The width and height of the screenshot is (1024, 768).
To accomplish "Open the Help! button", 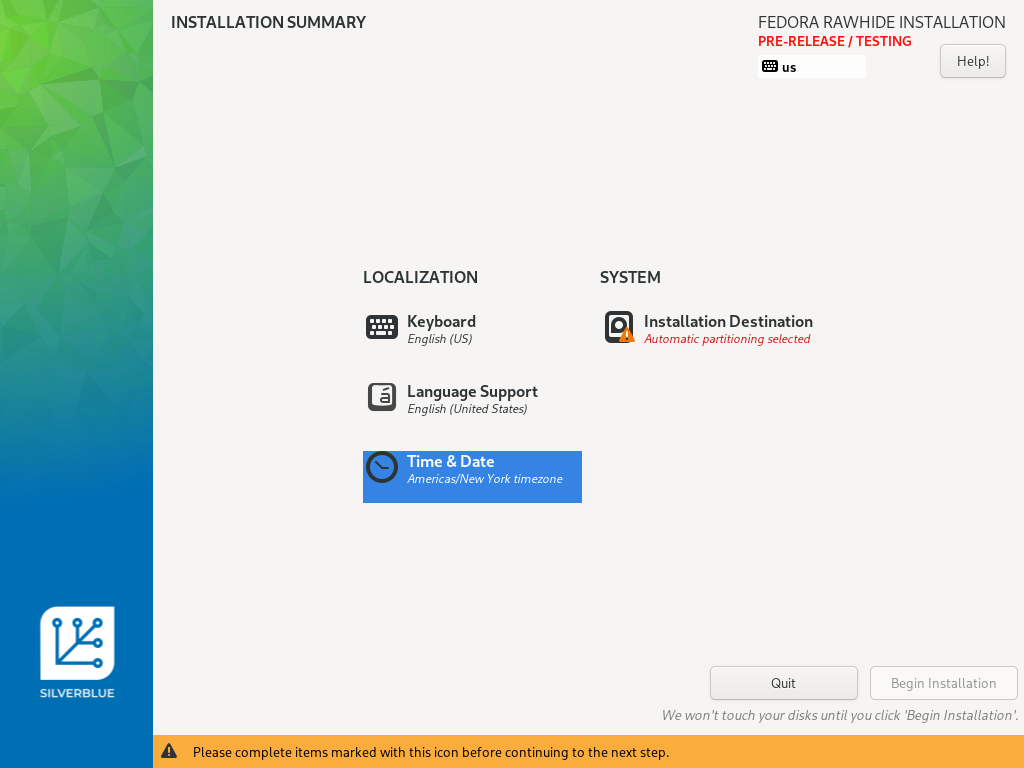I will tap(972, 61).
